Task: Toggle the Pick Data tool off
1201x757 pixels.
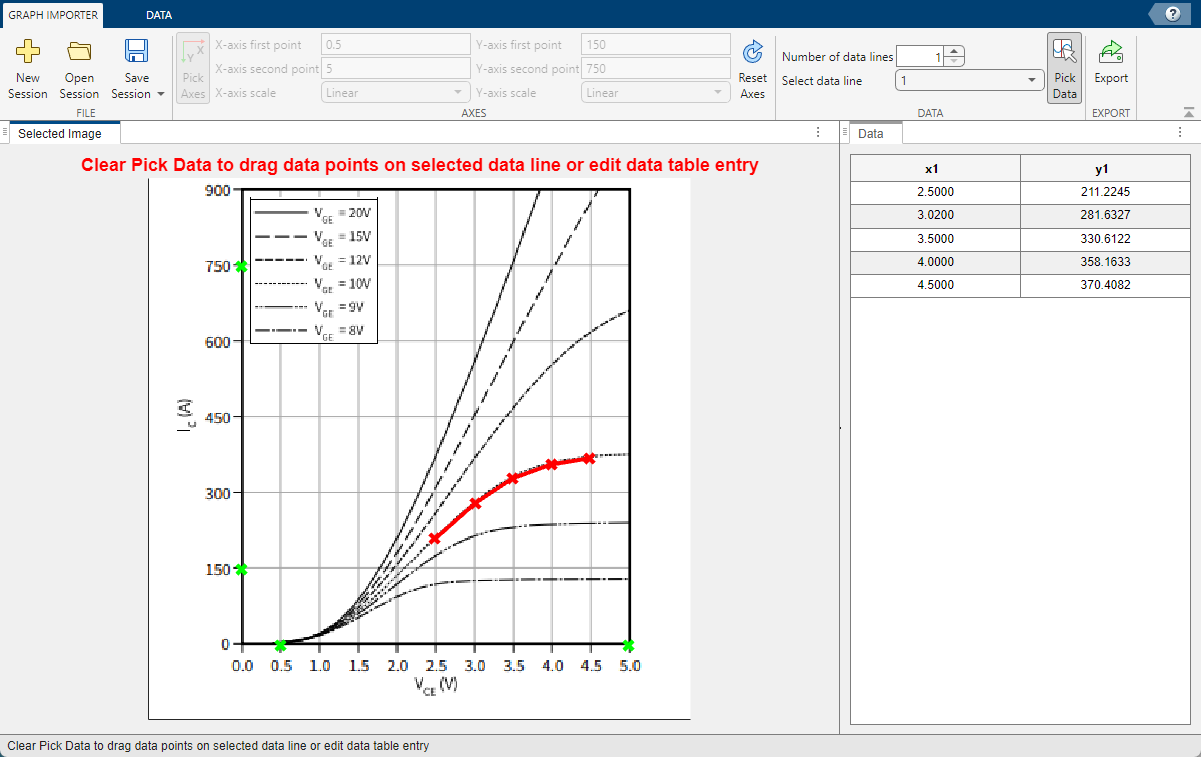Action: point(1064,68)
